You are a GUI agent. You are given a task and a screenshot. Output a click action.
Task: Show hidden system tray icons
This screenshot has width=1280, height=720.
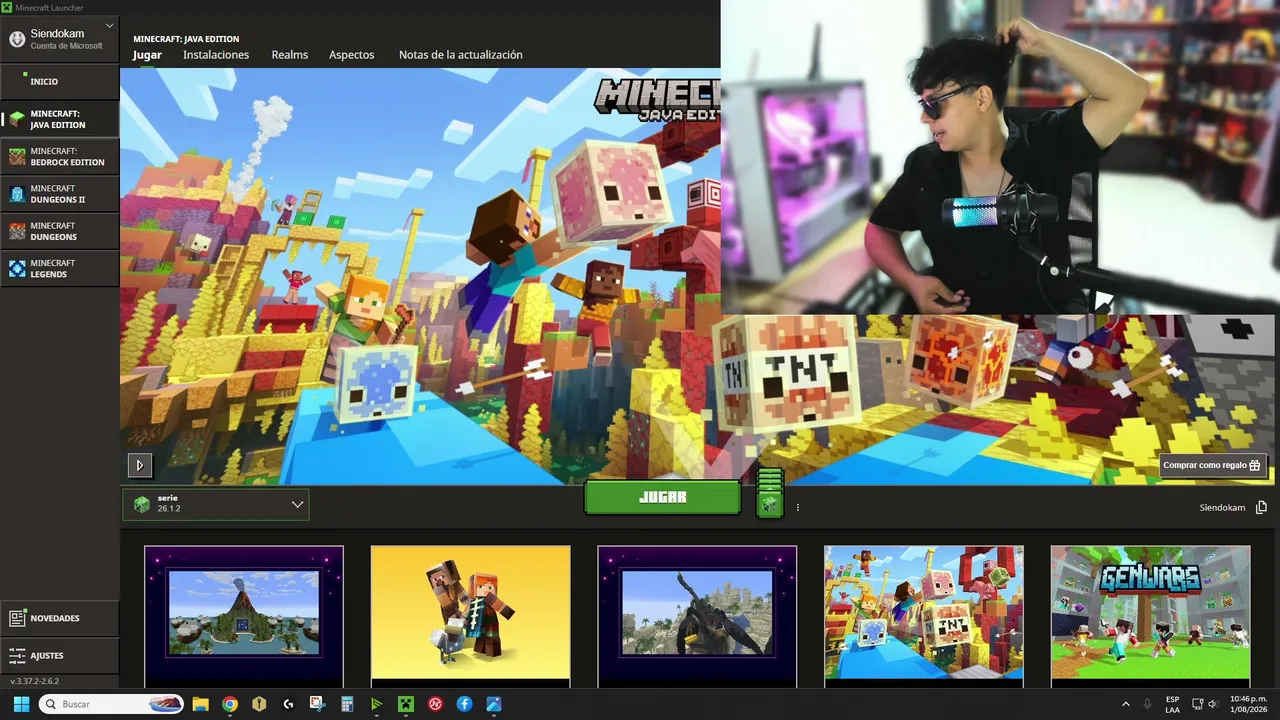pyautogui.click(x=1126, y=704)
